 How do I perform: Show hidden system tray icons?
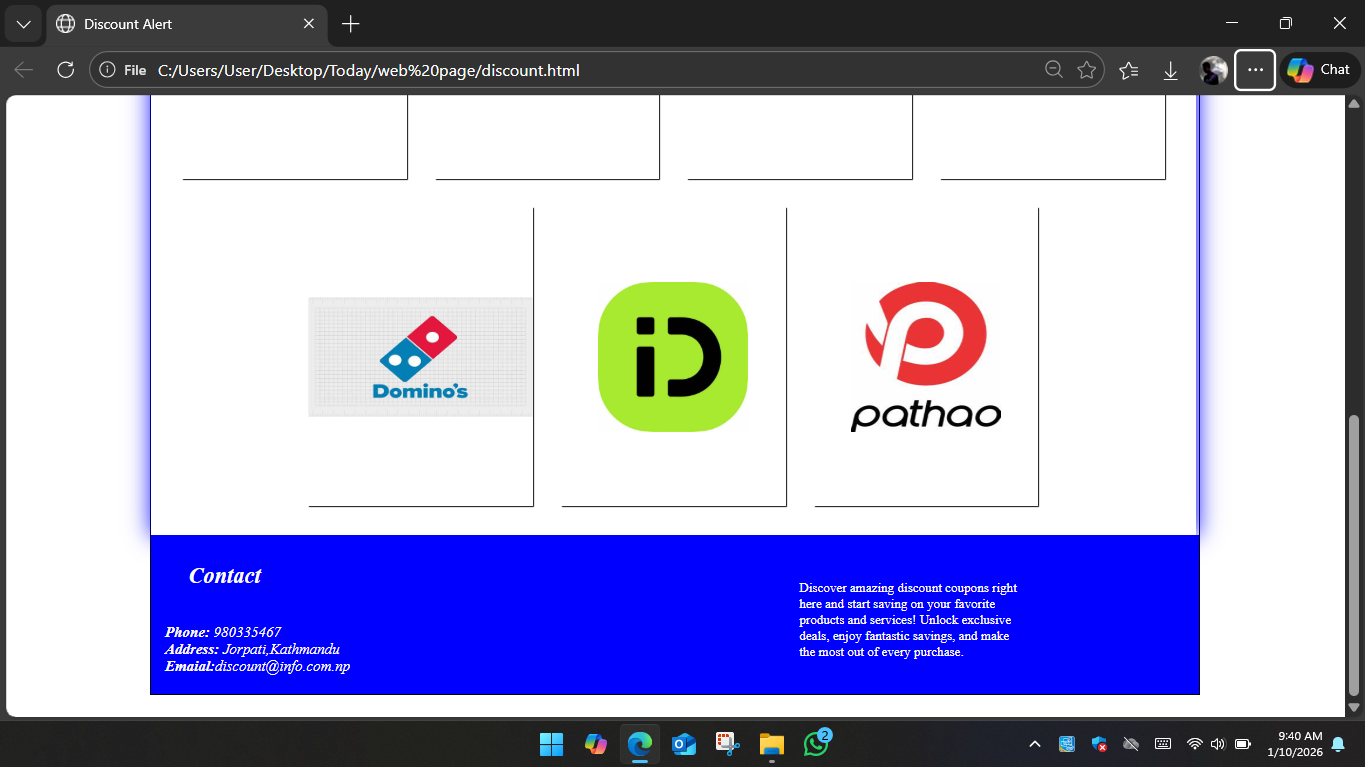pyautogui.click(x=1035, y=744)
